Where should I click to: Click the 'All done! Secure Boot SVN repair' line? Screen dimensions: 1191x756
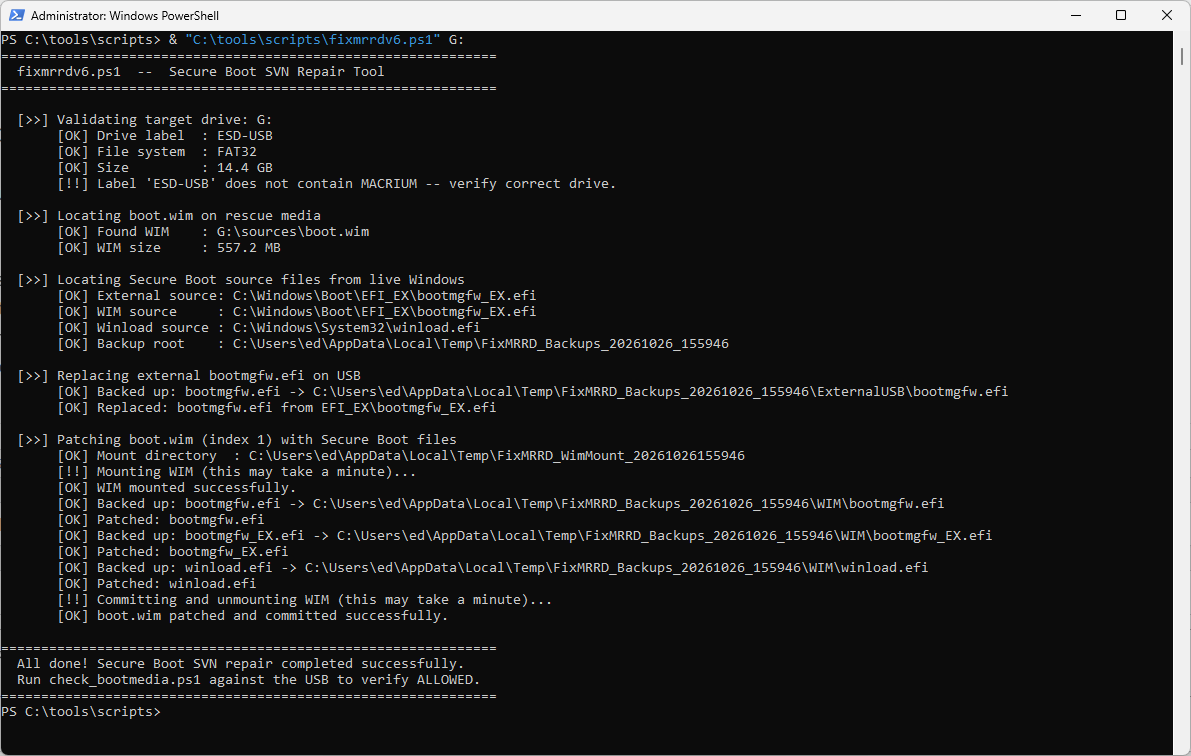pyautogui.click(x=241, y=663)
